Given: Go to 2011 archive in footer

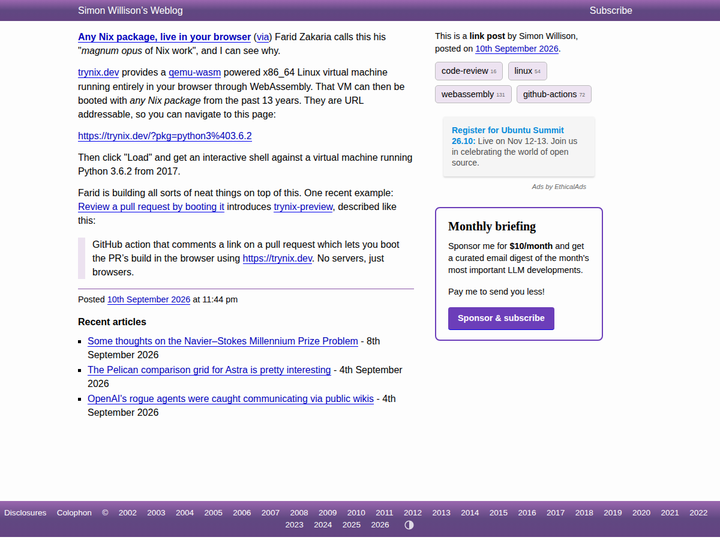Looking at the screenshot, I should click(384, 512).
